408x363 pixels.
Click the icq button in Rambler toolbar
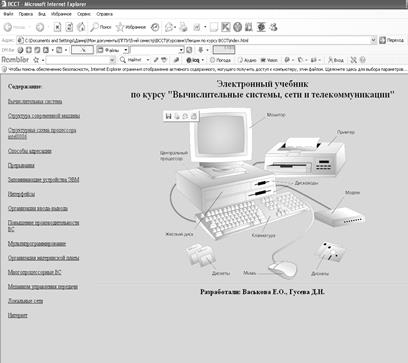coord(193,60)
